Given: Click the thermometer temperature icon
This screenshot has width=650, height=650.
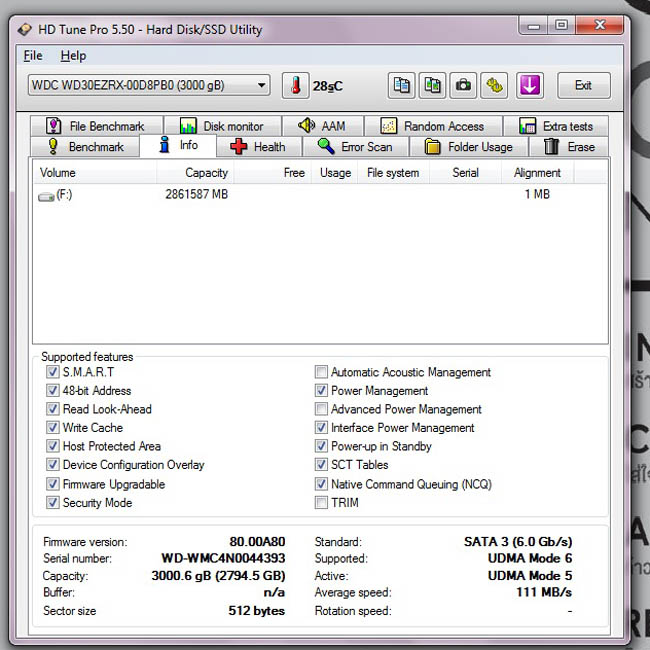Looking at the screenshot, I should point(296,86).
